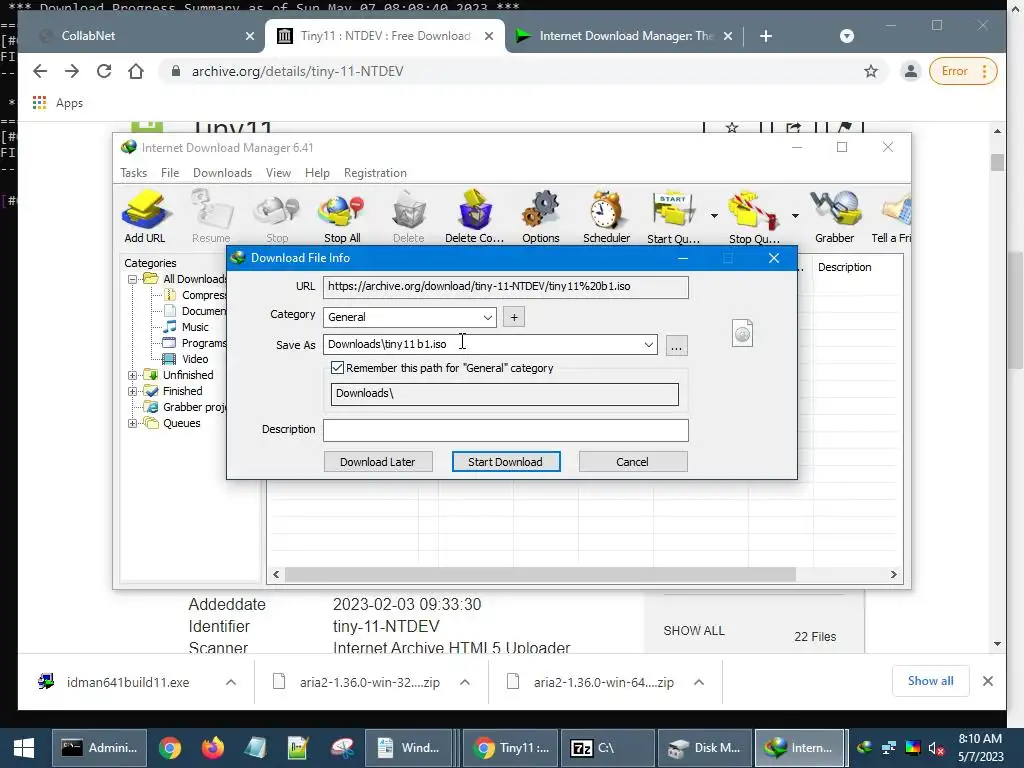Open the Tasks menu in IDM

tap(133, 173)
